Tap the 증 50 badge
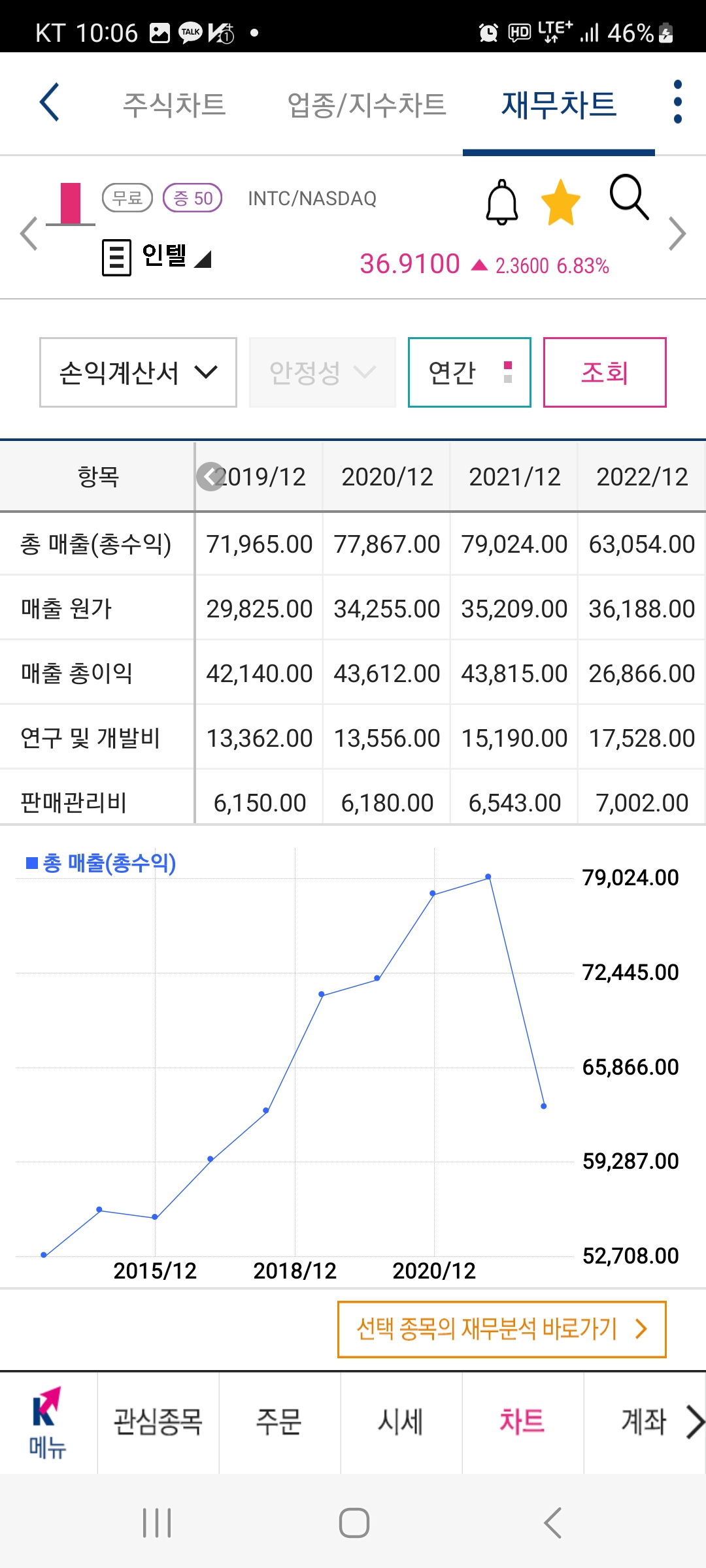 (x=193, y=198)
